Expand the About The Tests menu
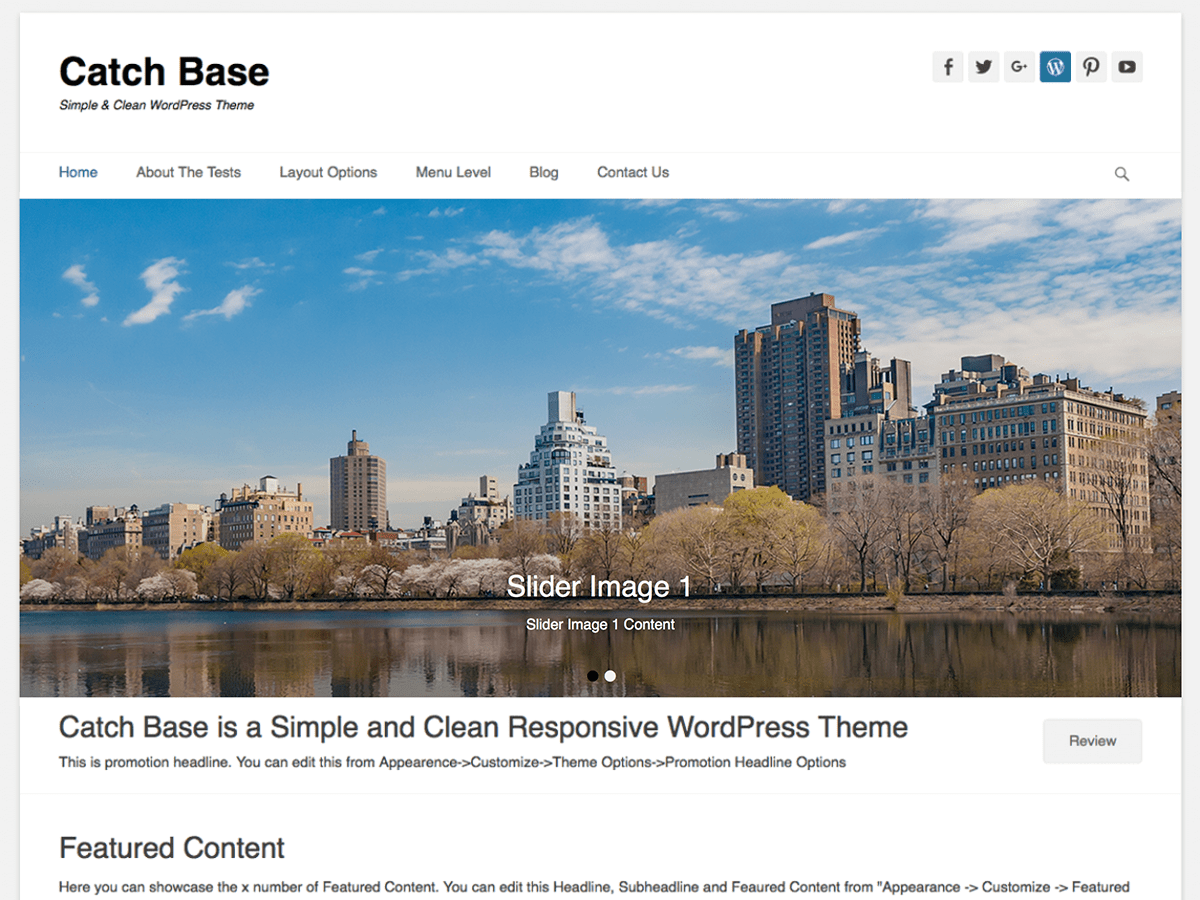The height and width of the screenshot is (900, 1200). (x=188, y=172)
